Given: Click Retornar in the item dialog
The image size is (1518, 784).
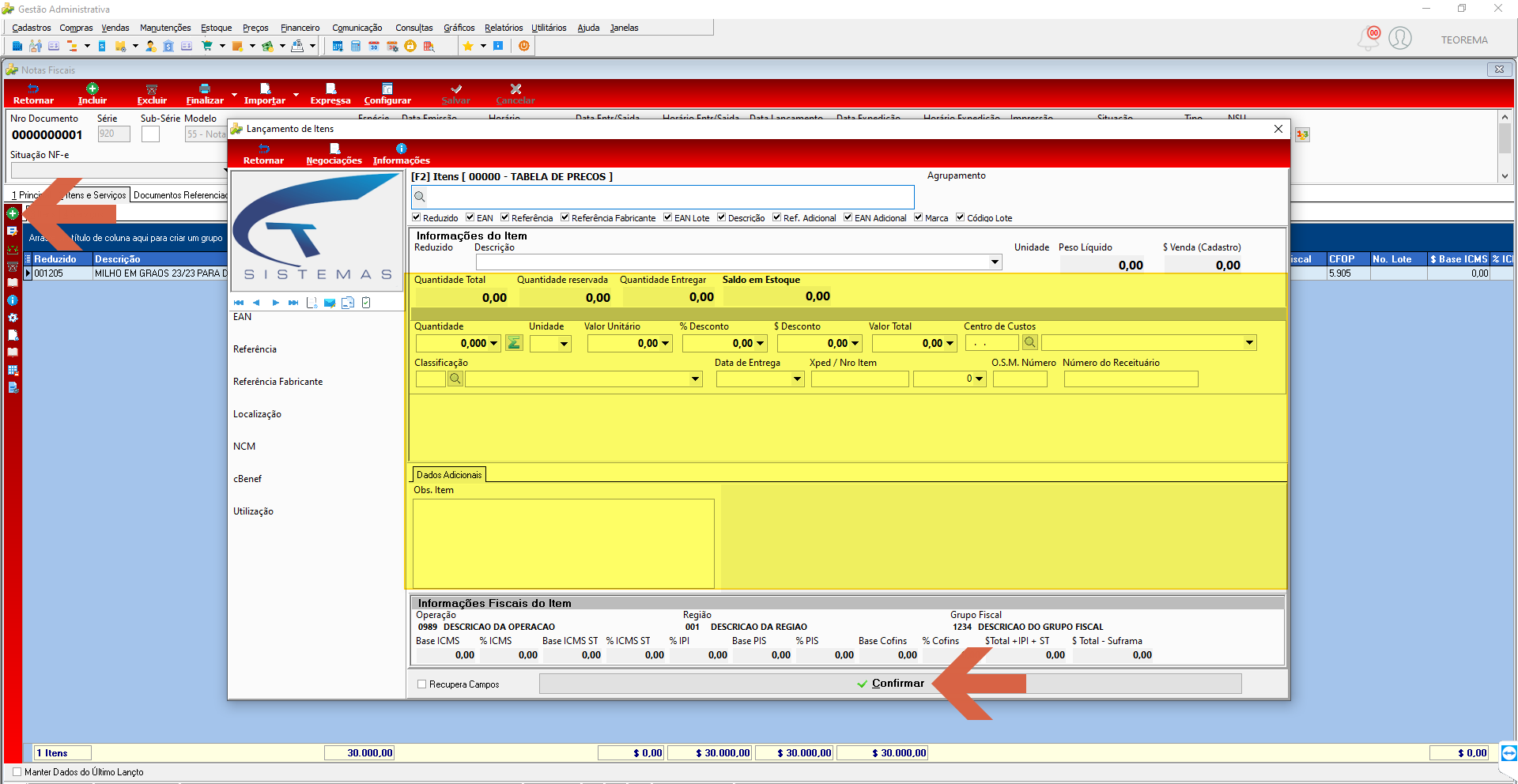Looking at the screenshot, I should click(263, 154).
